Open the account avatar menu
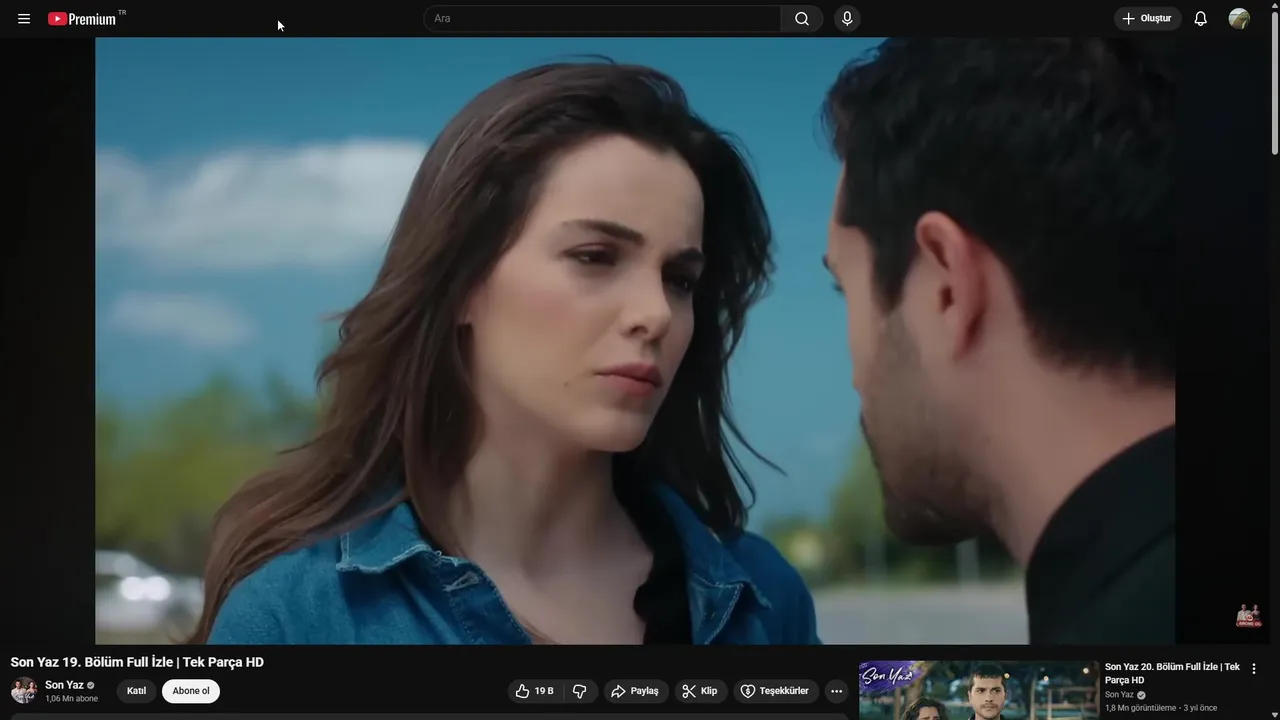This screenshot has width=1280, height=720. (1239, 19)
